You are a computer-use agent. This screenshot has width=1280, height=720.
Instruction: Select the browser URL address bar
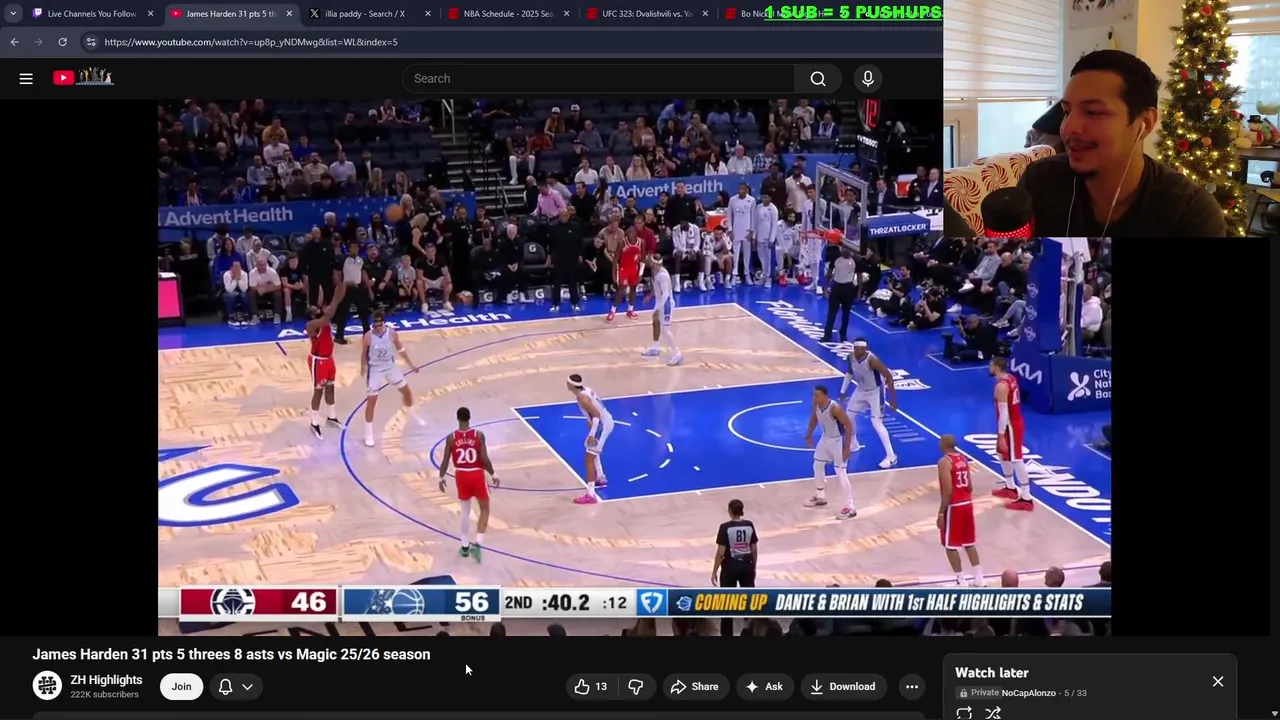[x=510, y=42]
